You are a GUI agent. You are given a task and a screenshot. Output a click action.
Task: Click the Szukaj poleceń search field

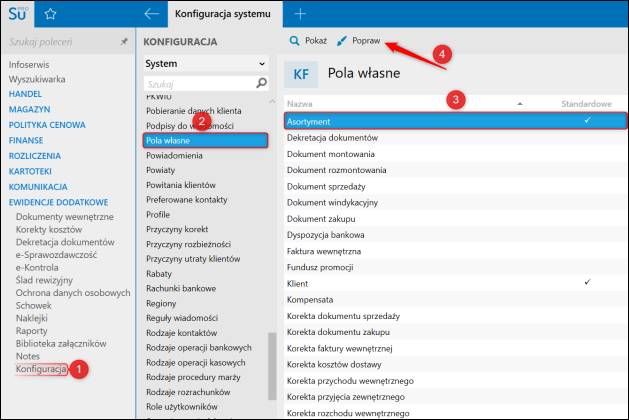point(62,42)
